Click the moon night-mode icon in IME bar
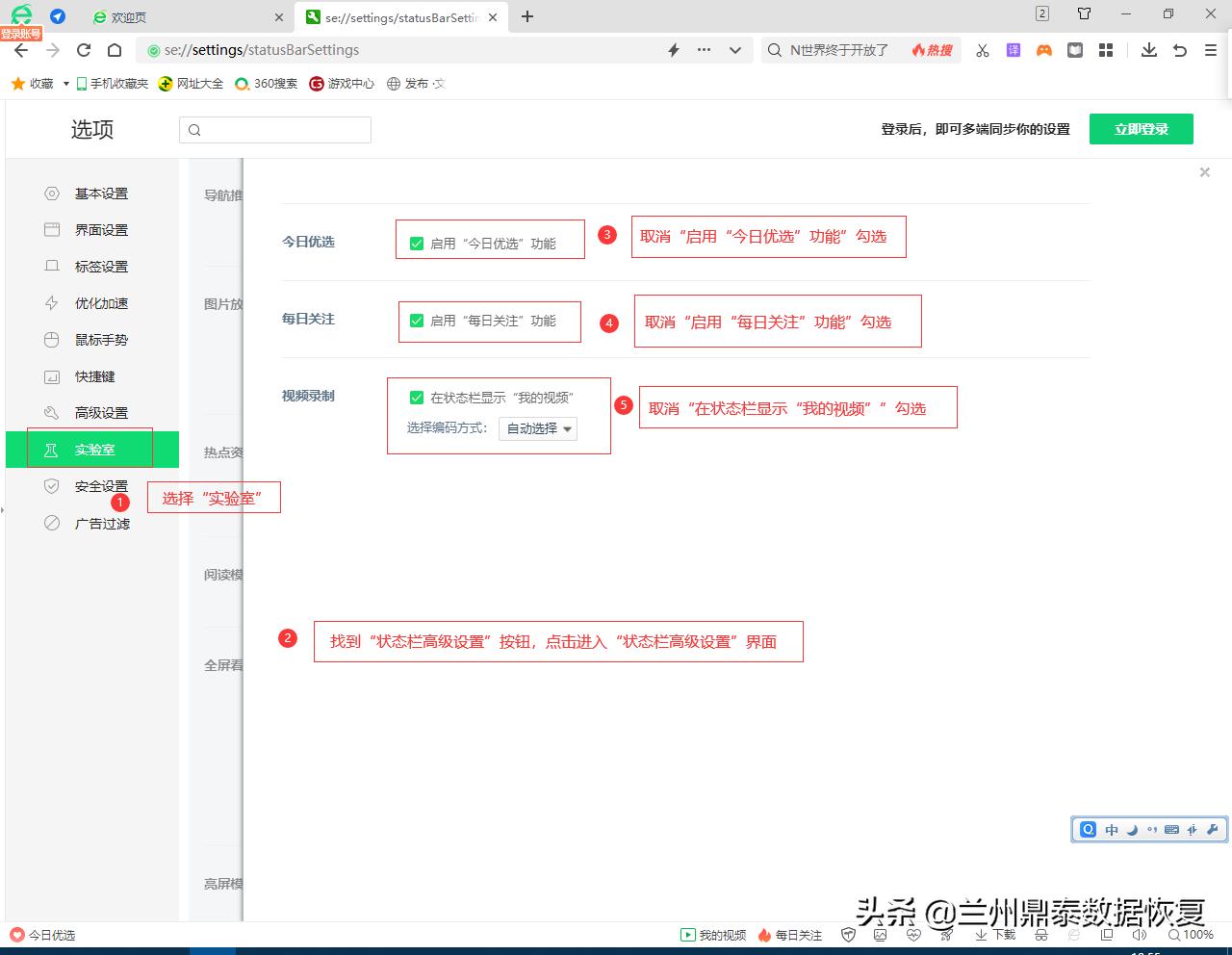Screen dimensions: 1232x955 [x=1132, y=829]
